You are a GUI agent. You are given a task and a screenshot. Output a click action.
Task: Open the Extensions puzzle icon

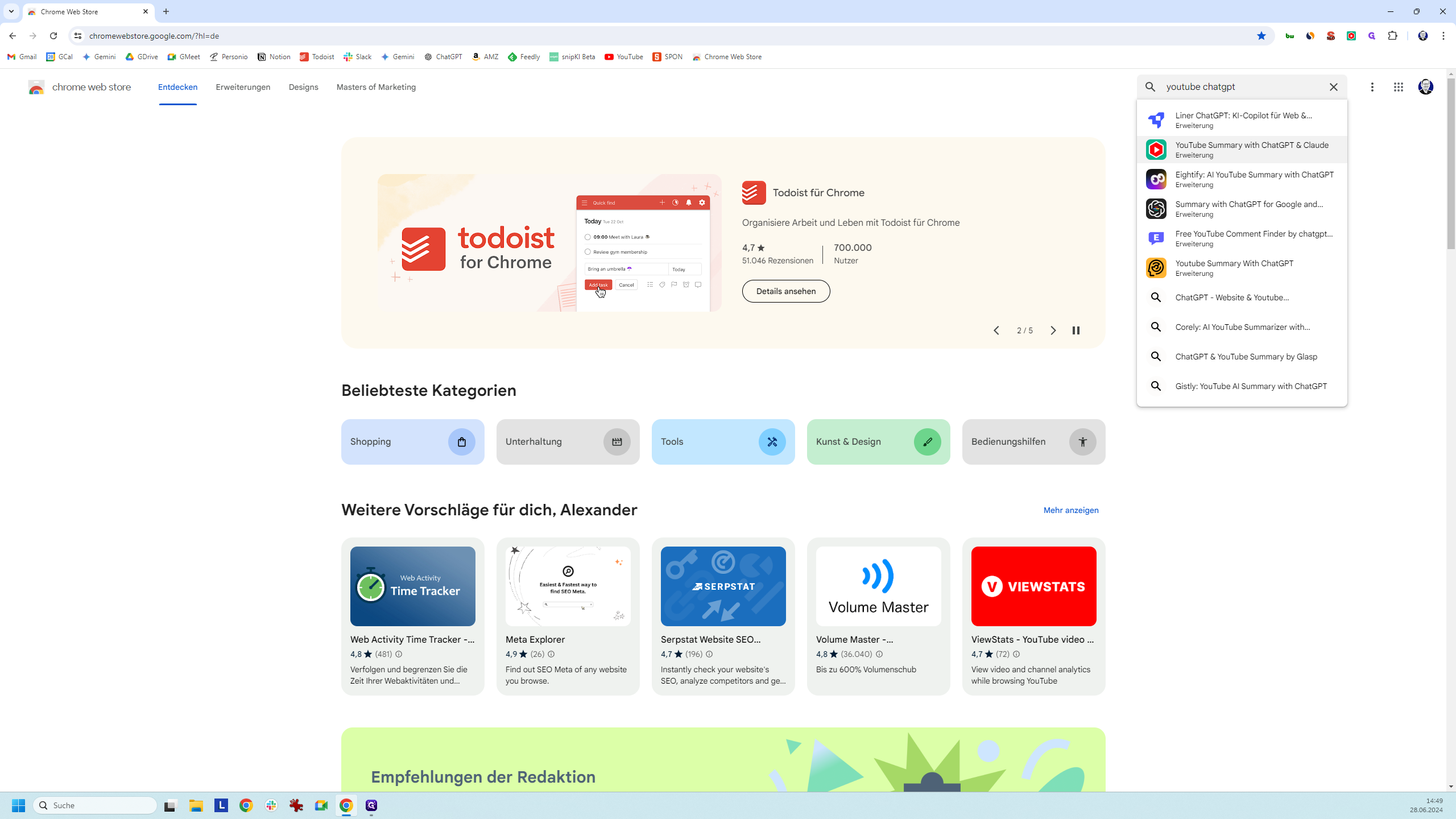[x=1393, y=36]
